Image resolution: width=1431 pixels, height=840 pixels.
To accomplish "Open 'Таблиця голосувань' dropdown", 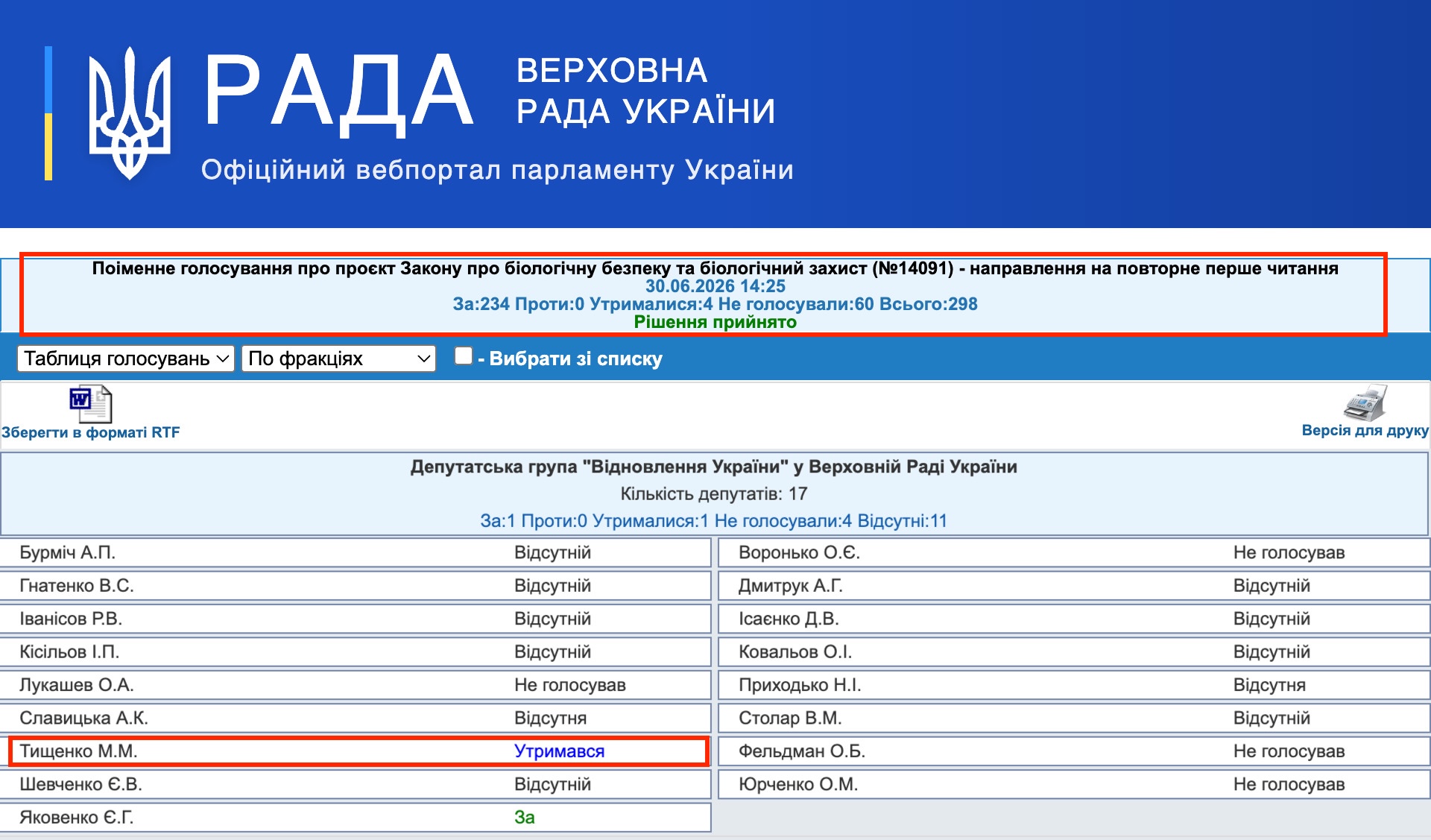I will point(126,359).
